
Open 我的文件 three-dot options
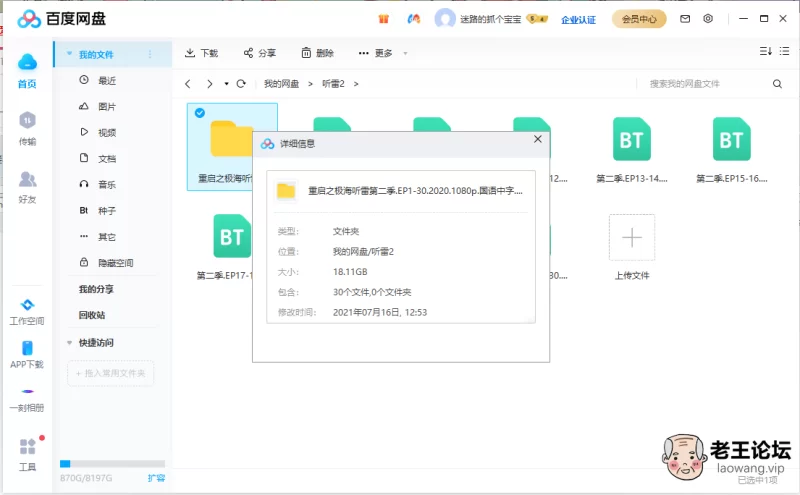tap(150, 54)
